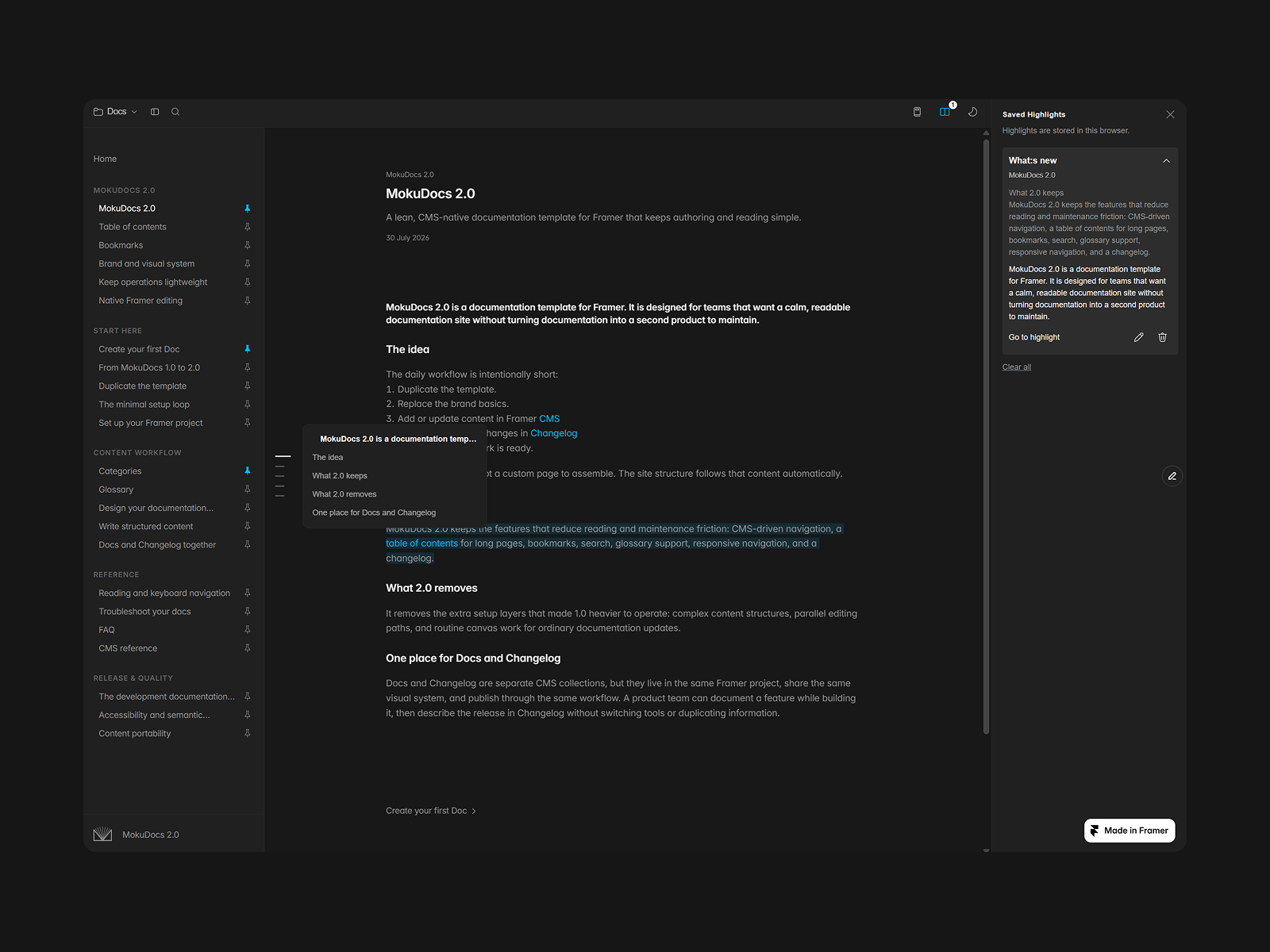Pin Reading and keyboard navigation page
This screenshot has width=1270, height=952.
pos(247,593)
